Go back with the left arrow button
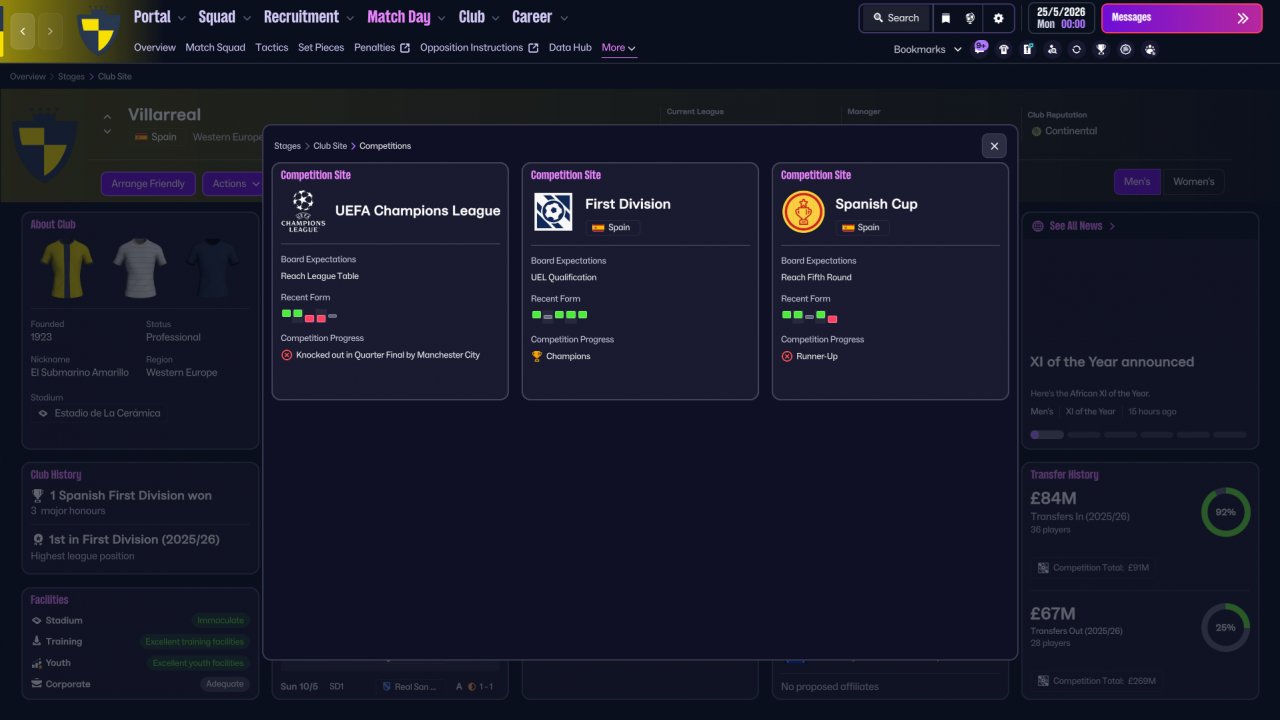1280x720 pixels. [23, 31]
